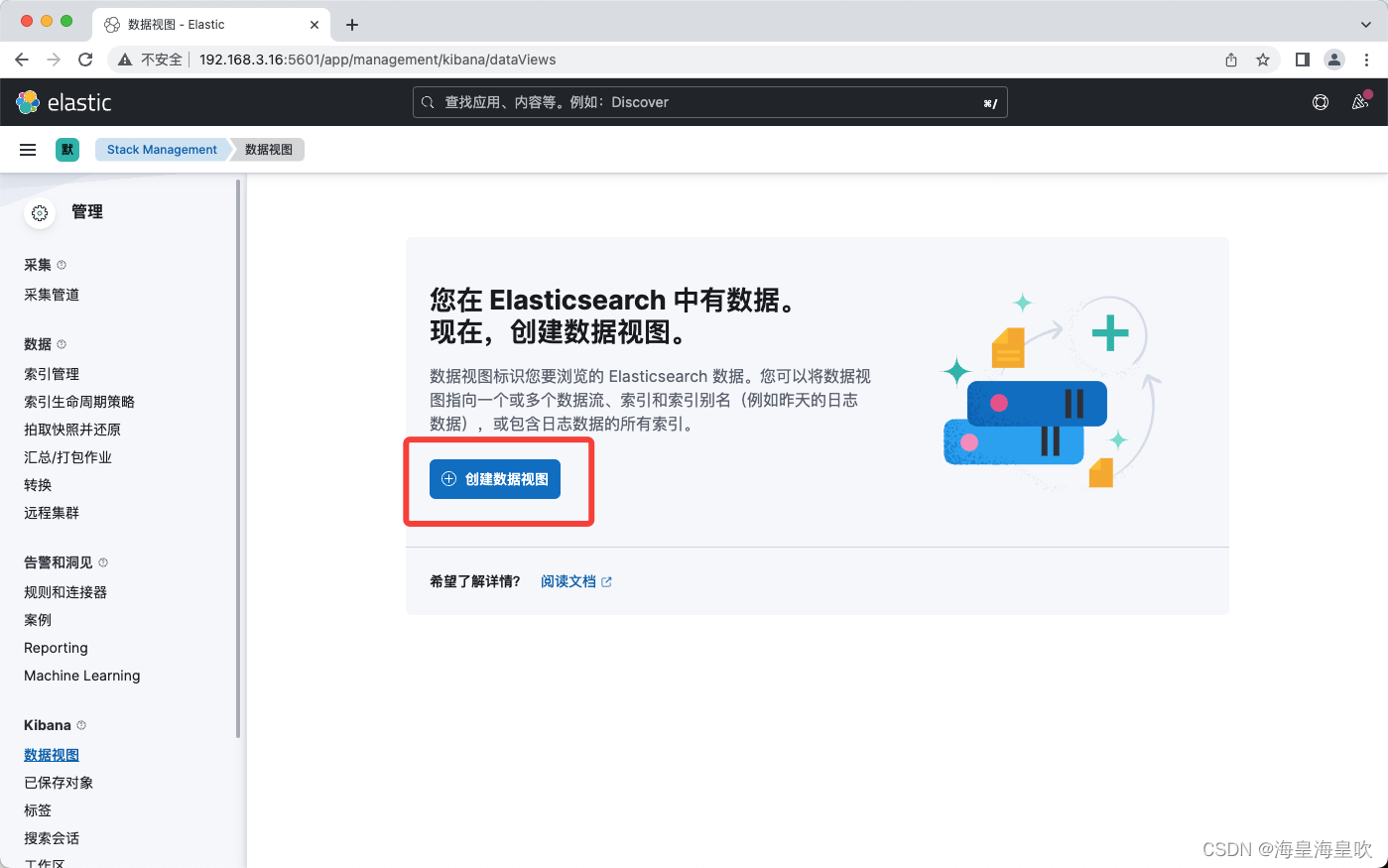Toggle the browser side panel icon
Screen dimensions: 1388x868
[1303, 60]
